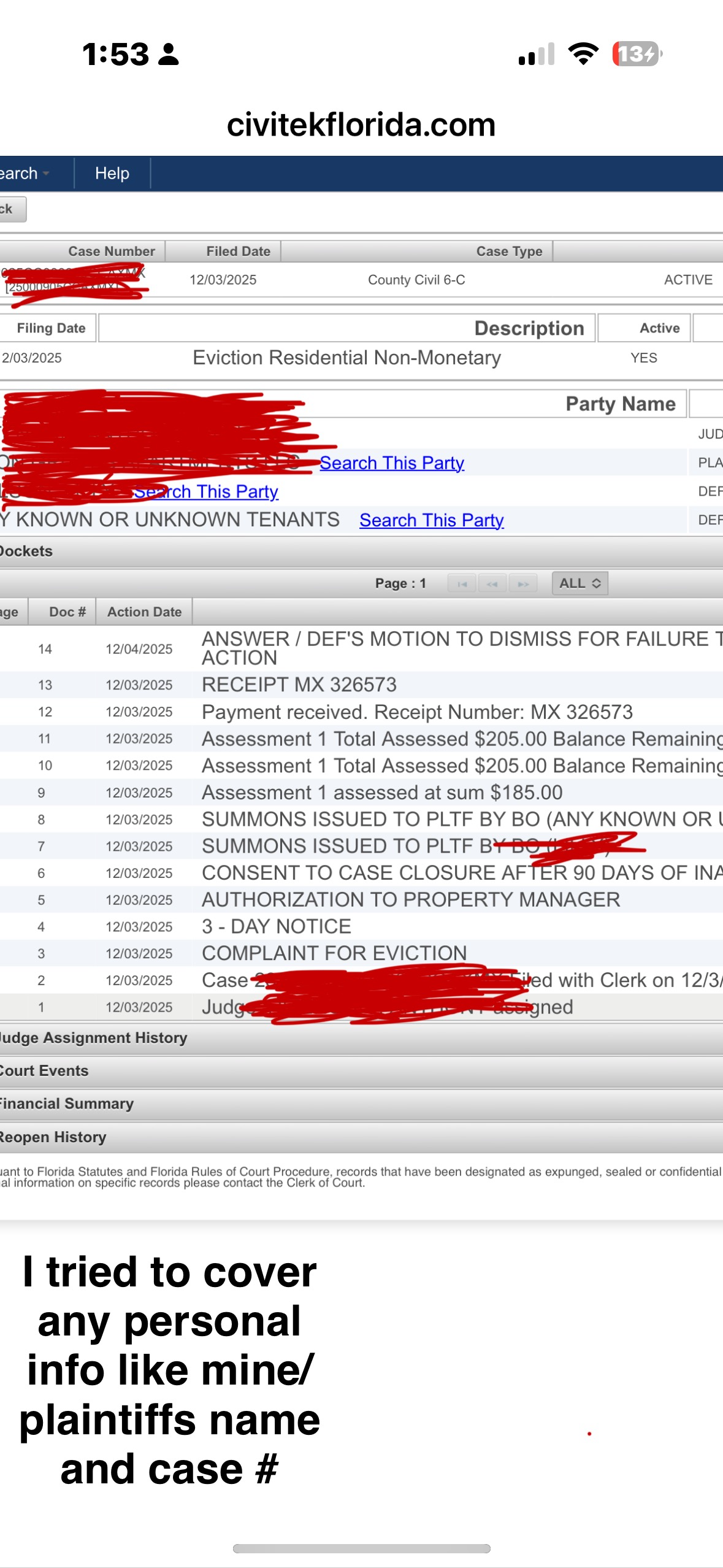The height and width of the screenshot is (1568, 723).
Task: Expand the Court Events section
Action: coord(45,1071)
